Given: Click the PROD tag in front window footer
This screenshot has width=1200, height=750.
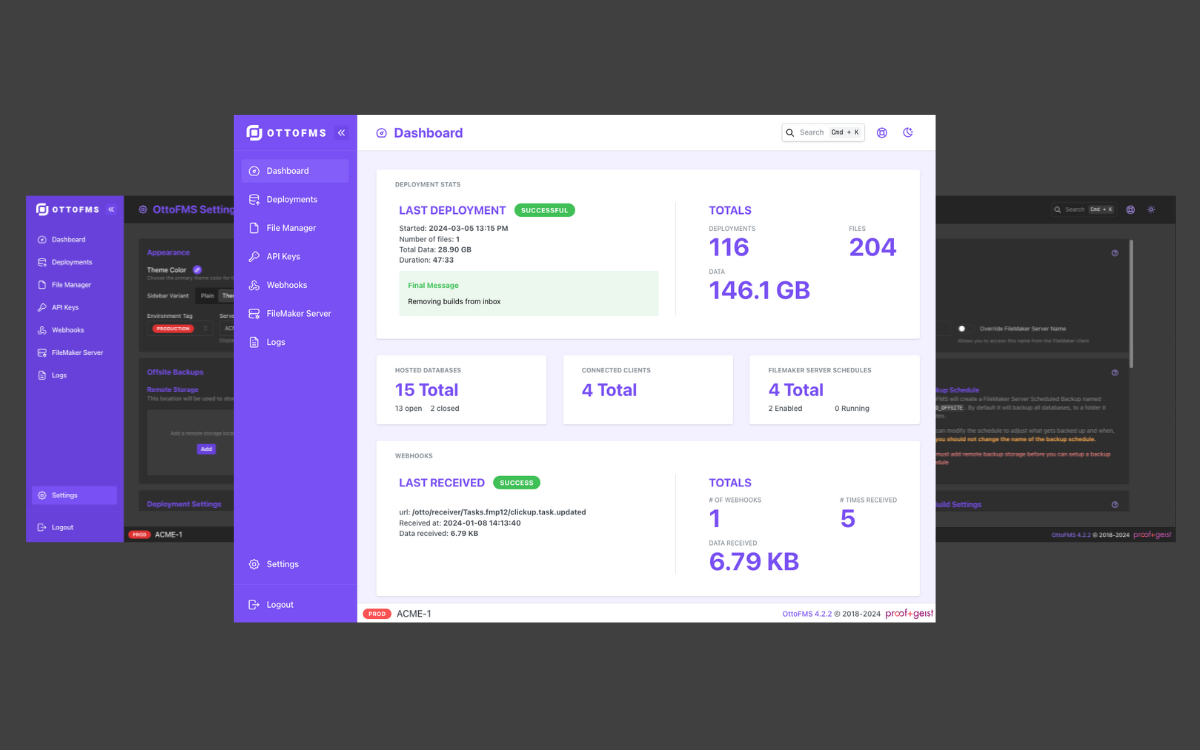Looking at the screenshot, I should (x=377, y=613).
